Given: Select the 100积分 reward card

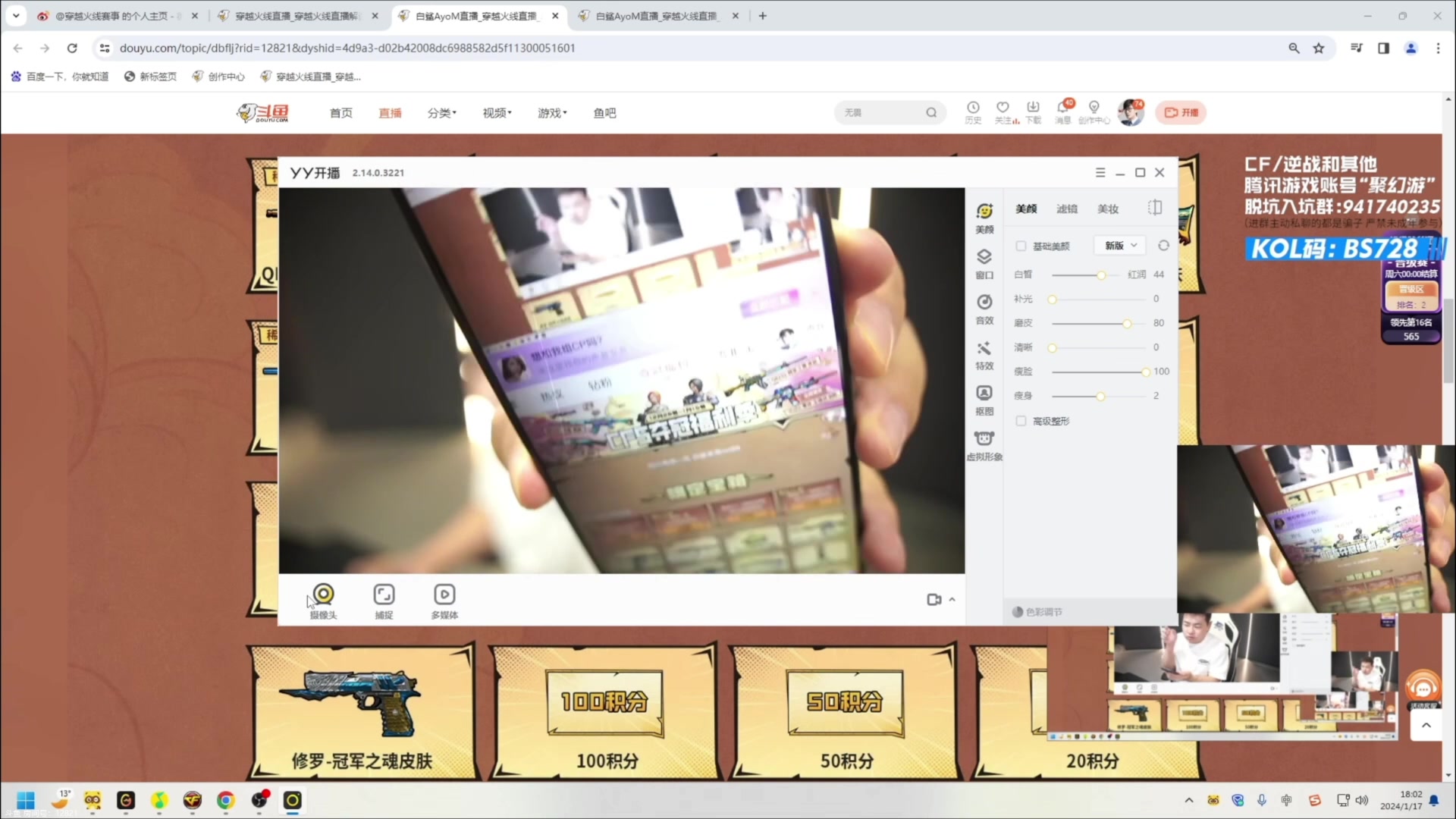Looking at the screenshot, I should click(605, 711).
